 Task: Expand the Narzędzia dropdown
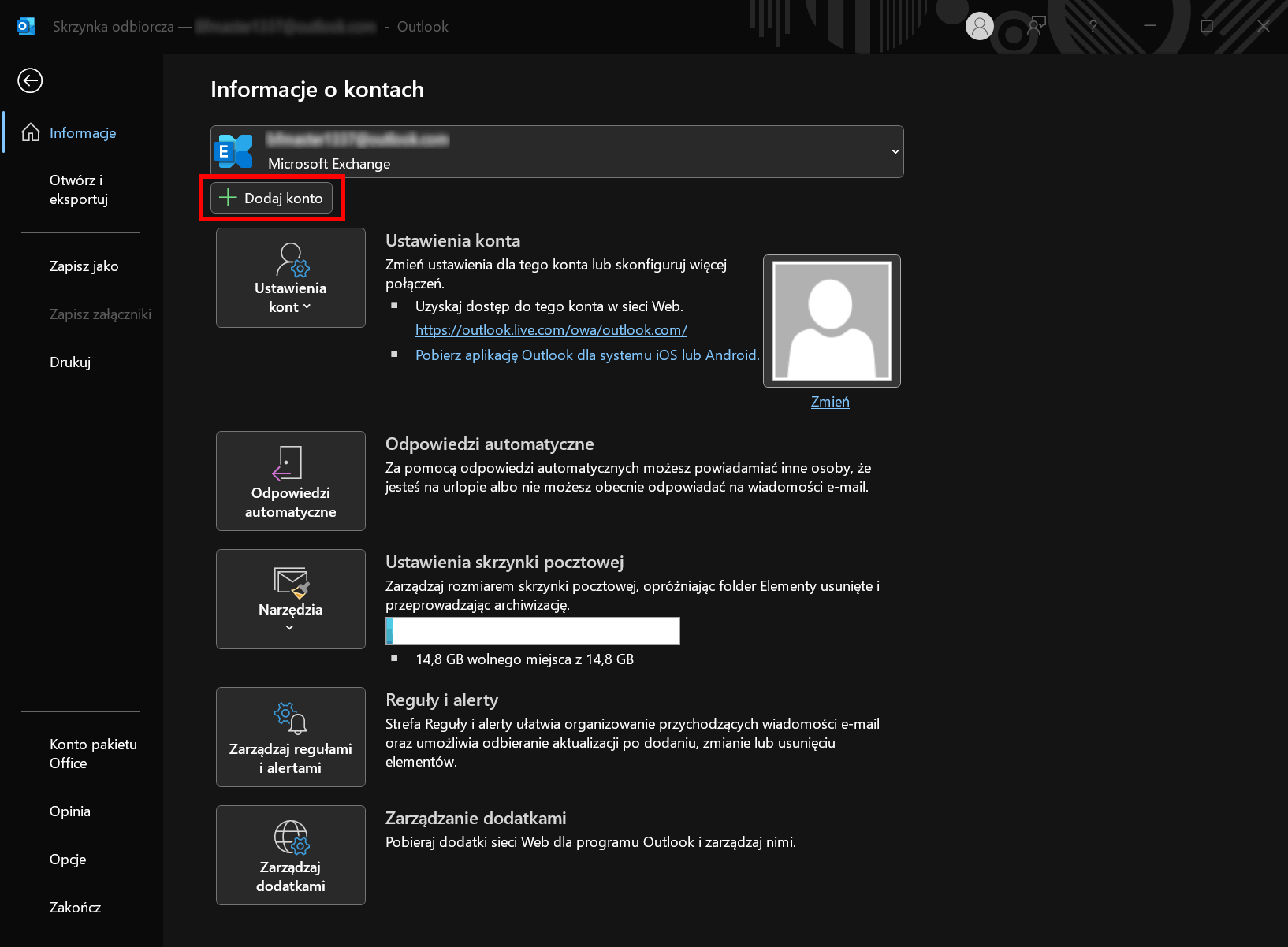(x=291, y=599)
